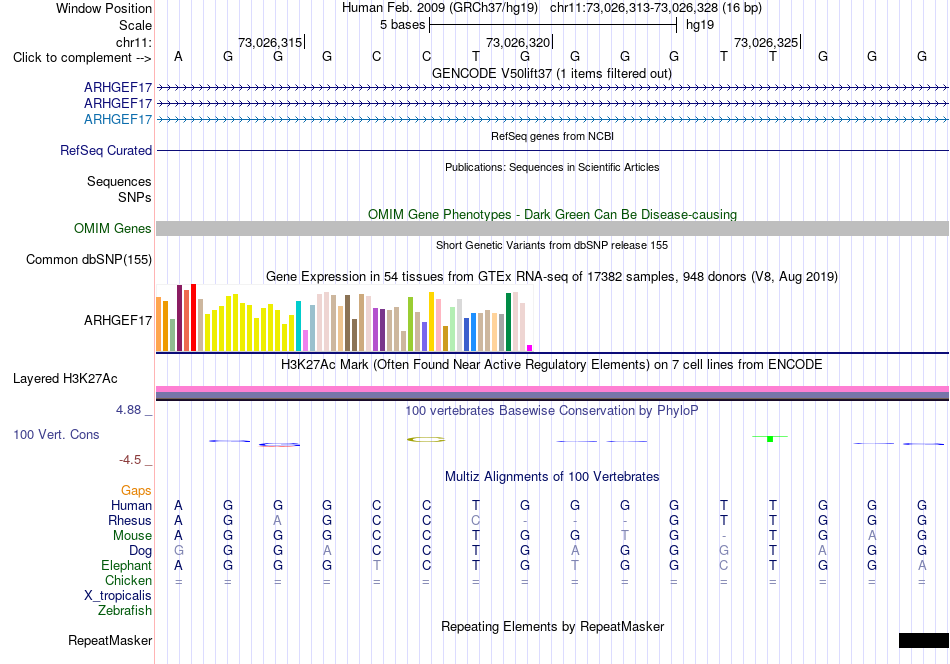Click the 'Common dbSNP(155)' track label
This screenshot has height=664, width=950.
coord(88,259)
